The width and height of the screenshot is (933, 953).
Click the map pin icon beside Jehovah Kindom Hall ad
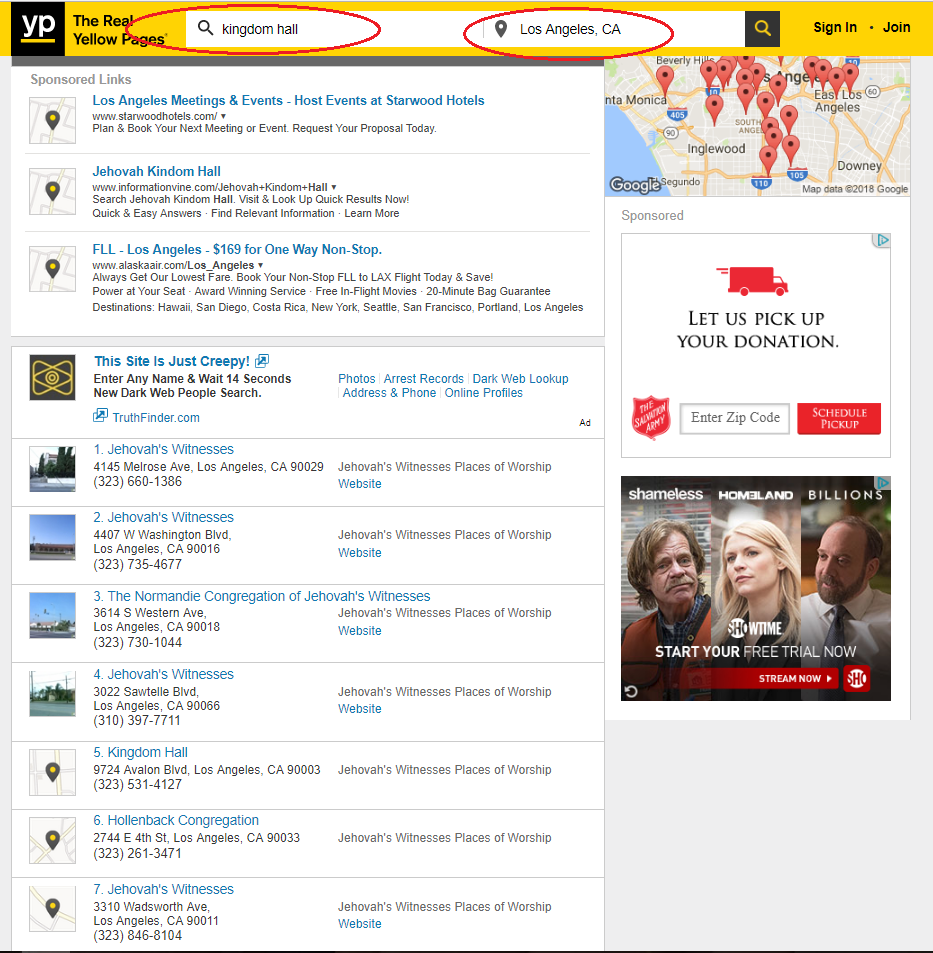pyautogui.click(x=53, y=191)
